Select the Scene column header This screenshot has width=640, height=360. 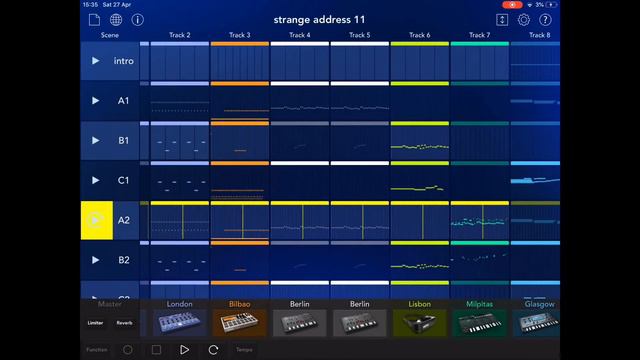tap(110, 35)
